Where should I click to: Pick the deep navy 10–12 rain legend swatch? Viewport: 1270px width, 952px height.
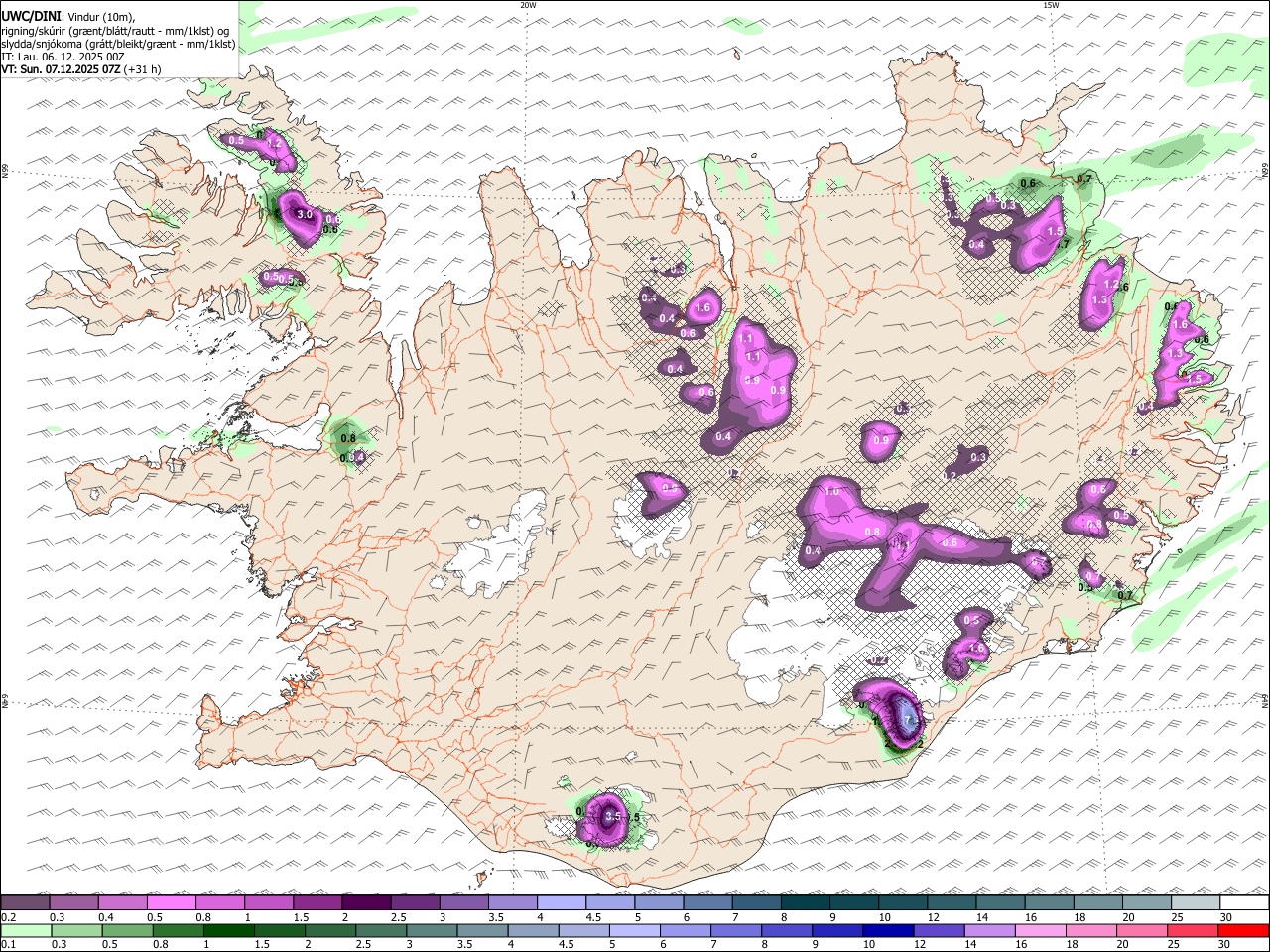(888, 931)
